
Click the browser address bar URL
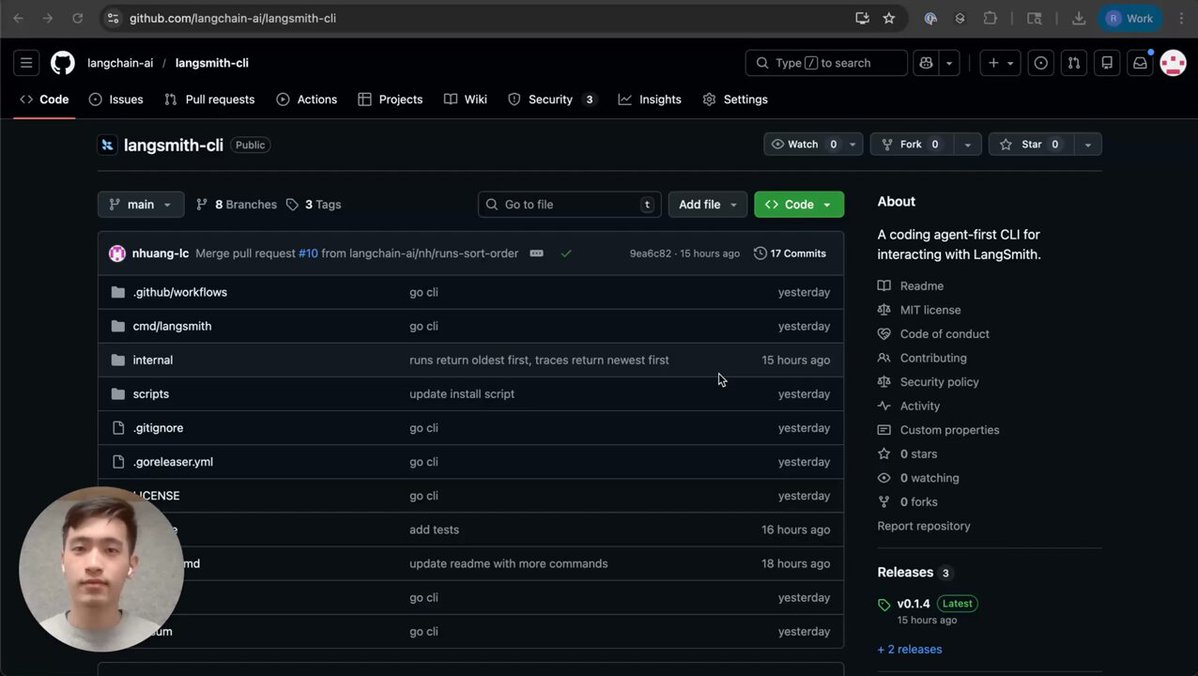point(232,18)
